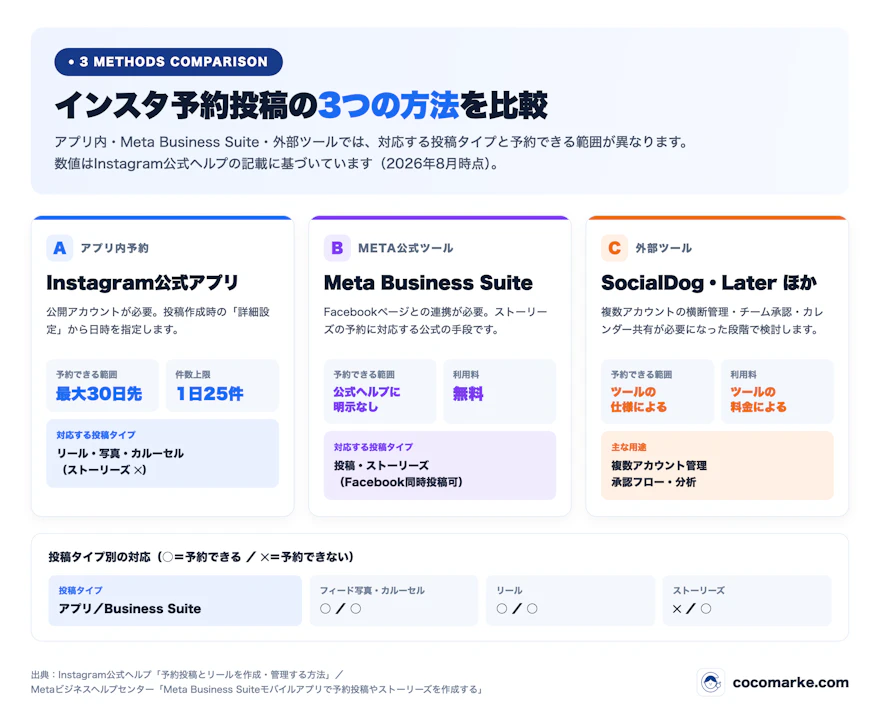Click the 主な用途 label

point(629,447)
